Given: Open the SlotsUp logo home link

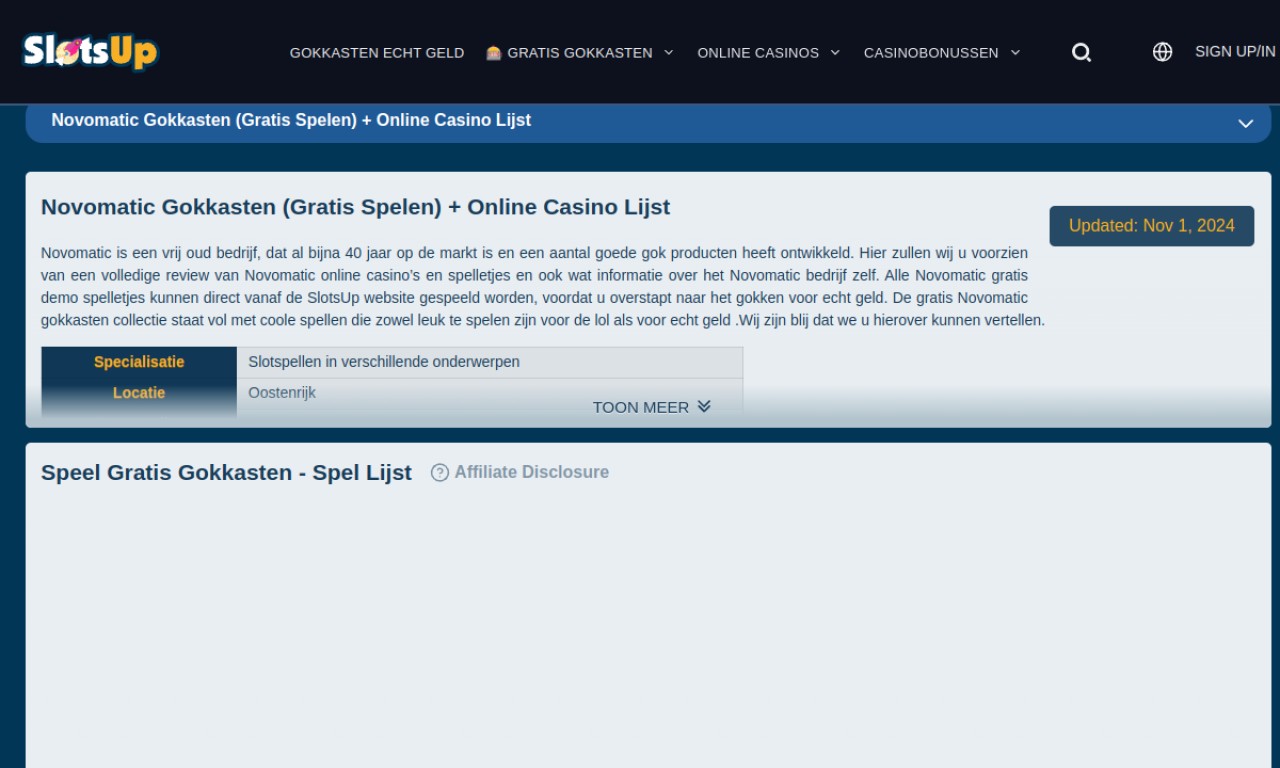Looking at the screenshot, I should click(90, 51).
